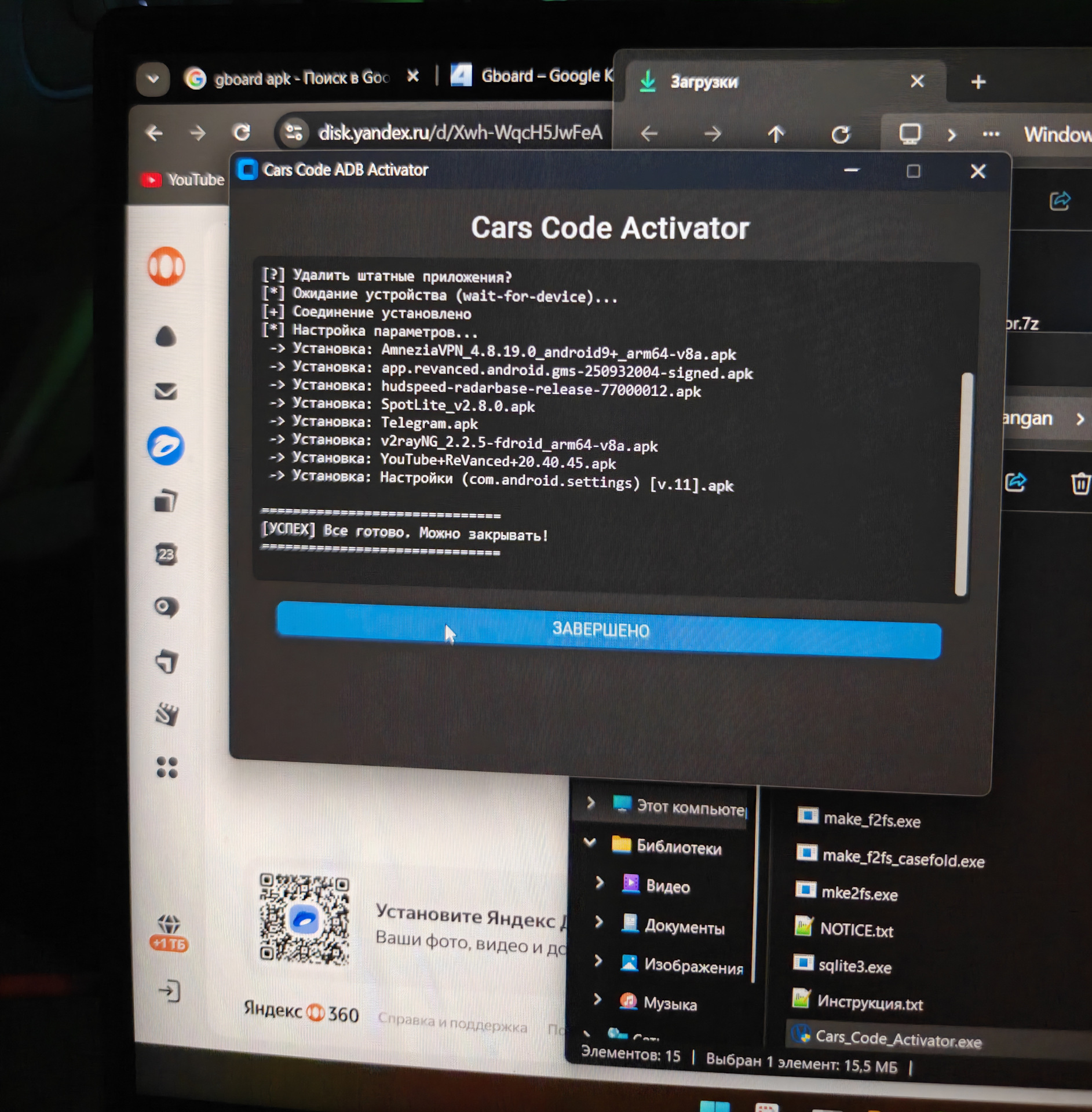Select the sqlite3.exe file
The height and width of the screenshot is (1112, 1092).
(x=842, y=965)
